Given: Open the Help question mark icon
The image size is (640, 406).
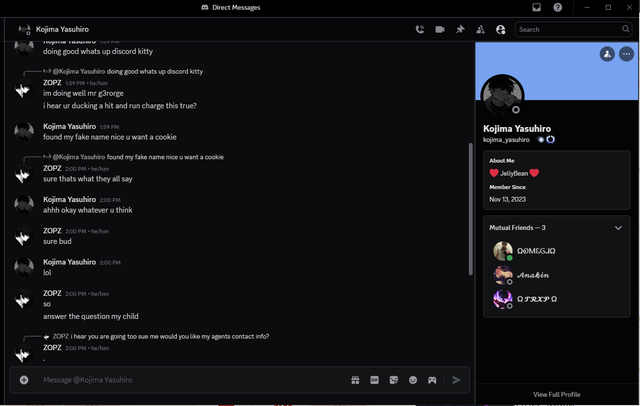Looking at the screenshot, I should tap(558, 7).
